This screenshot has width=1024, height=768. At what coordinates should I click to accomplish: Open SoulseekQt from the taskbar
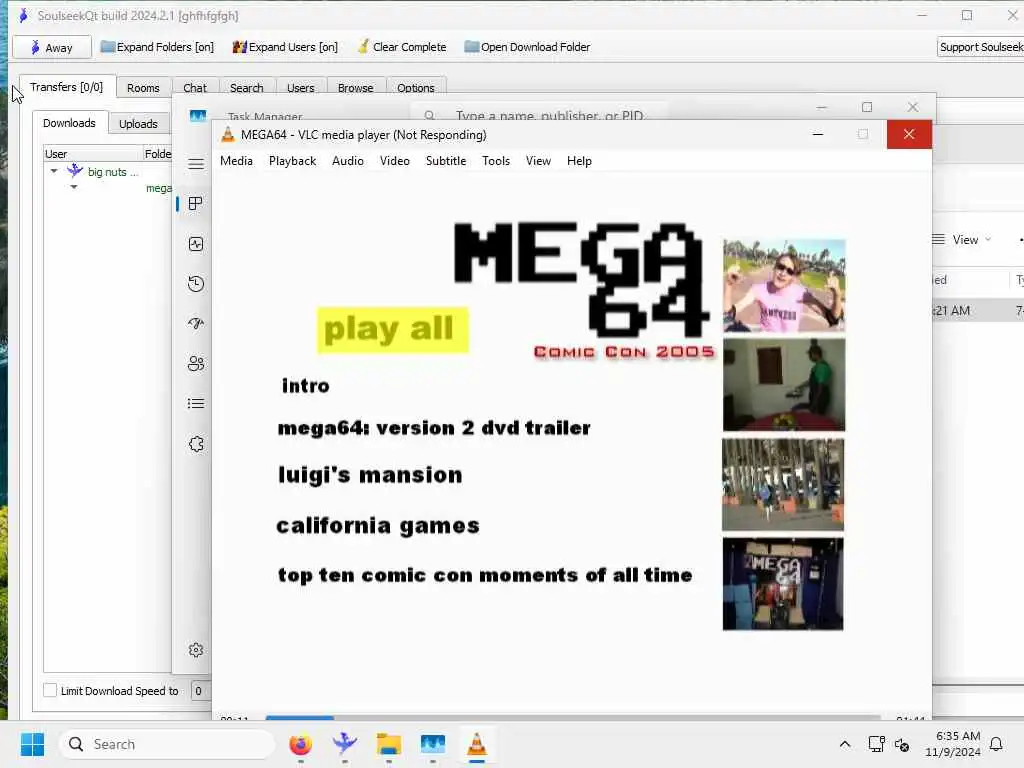(x=344, y=744)
